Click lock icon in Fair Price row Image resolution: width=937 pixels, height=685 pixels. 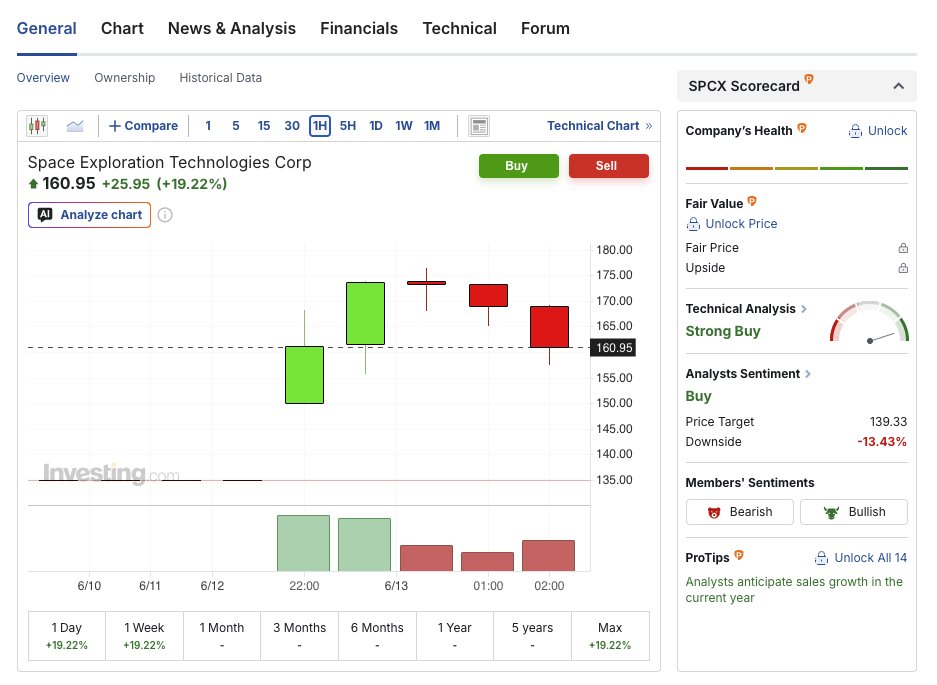[x=903, y=247]
